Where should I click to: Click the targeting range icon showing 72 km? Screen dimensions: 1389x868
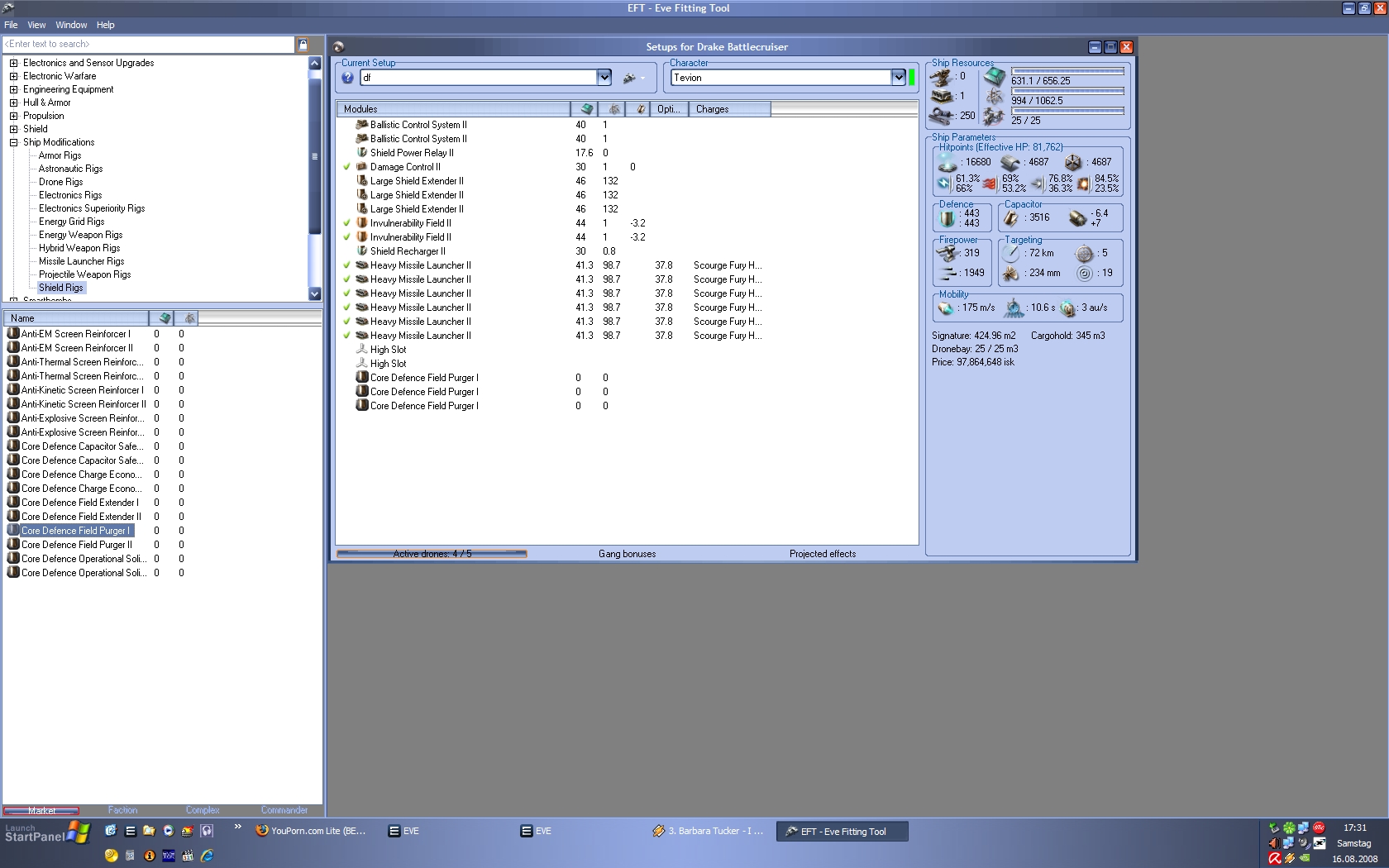[1011, 253]
